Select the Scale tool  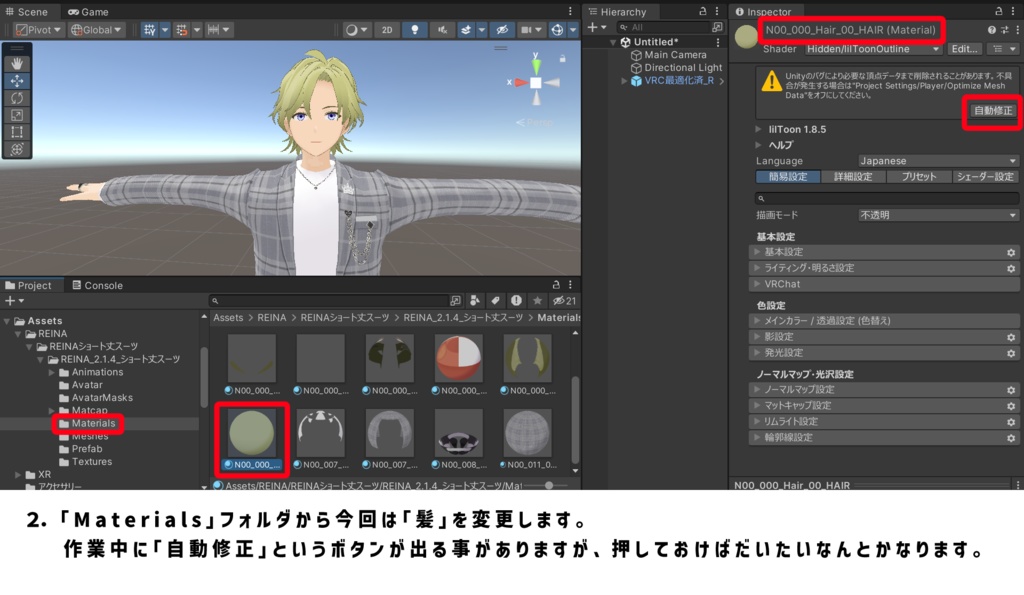click(x=16, y=114)
